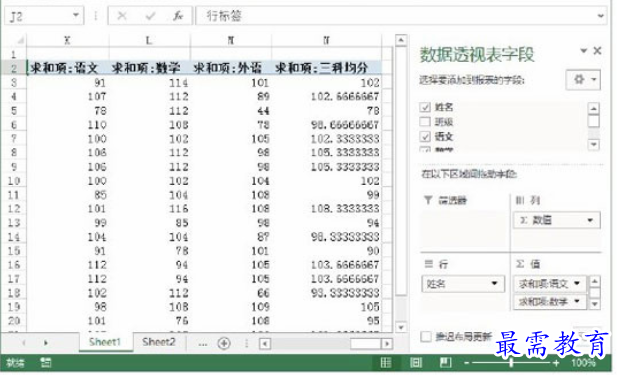Select cell with value 108.3333333

(x=326, y=209)
